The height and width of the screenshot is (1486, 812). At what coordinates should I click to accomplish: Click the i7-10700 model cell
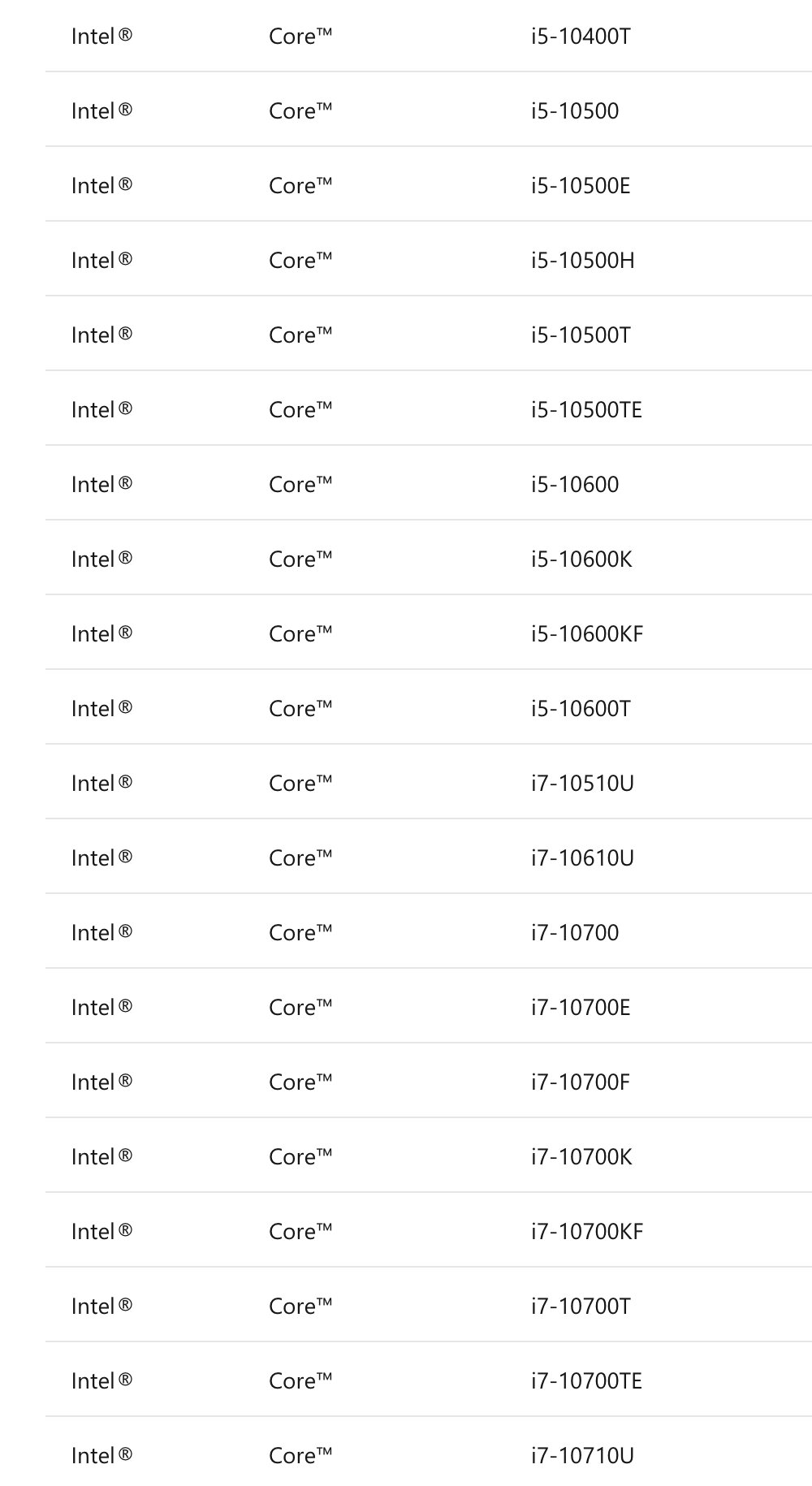(x=575, y=933)
